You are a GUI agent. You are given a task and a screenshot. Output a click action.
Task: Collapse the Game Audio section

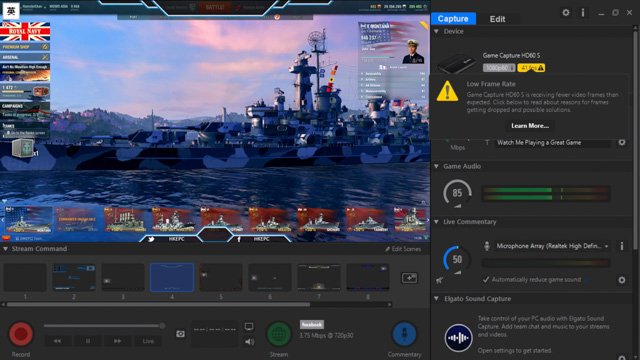click(436, 167)
